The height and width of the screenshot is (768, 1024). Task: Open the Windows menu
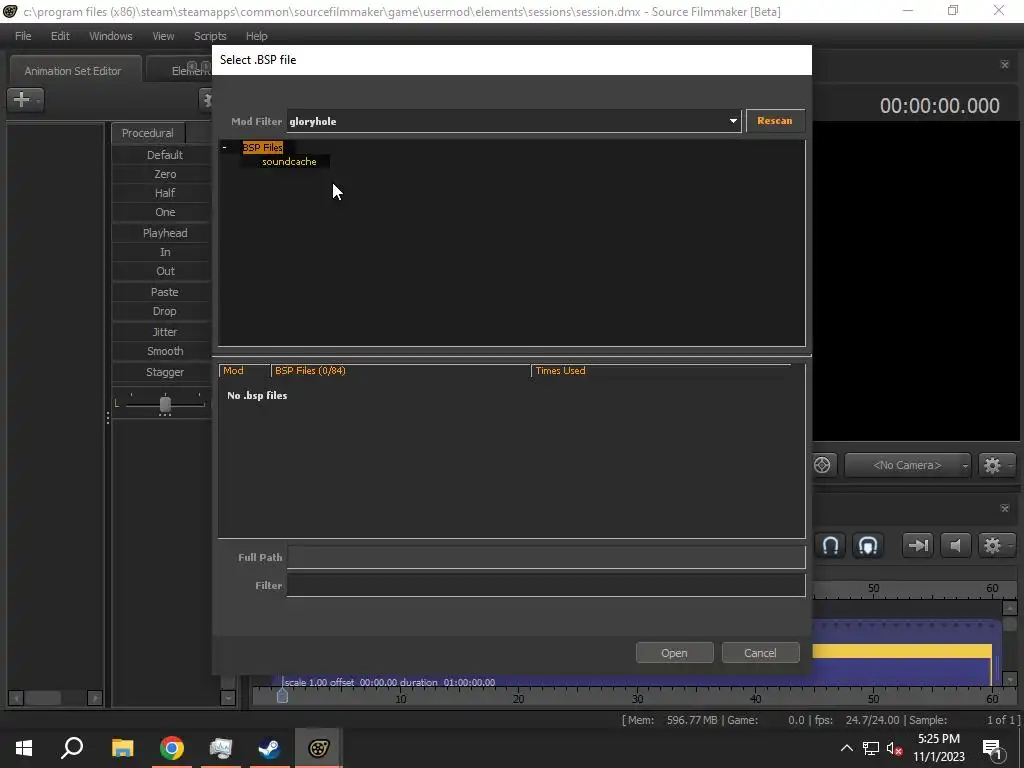click(110, 36)
